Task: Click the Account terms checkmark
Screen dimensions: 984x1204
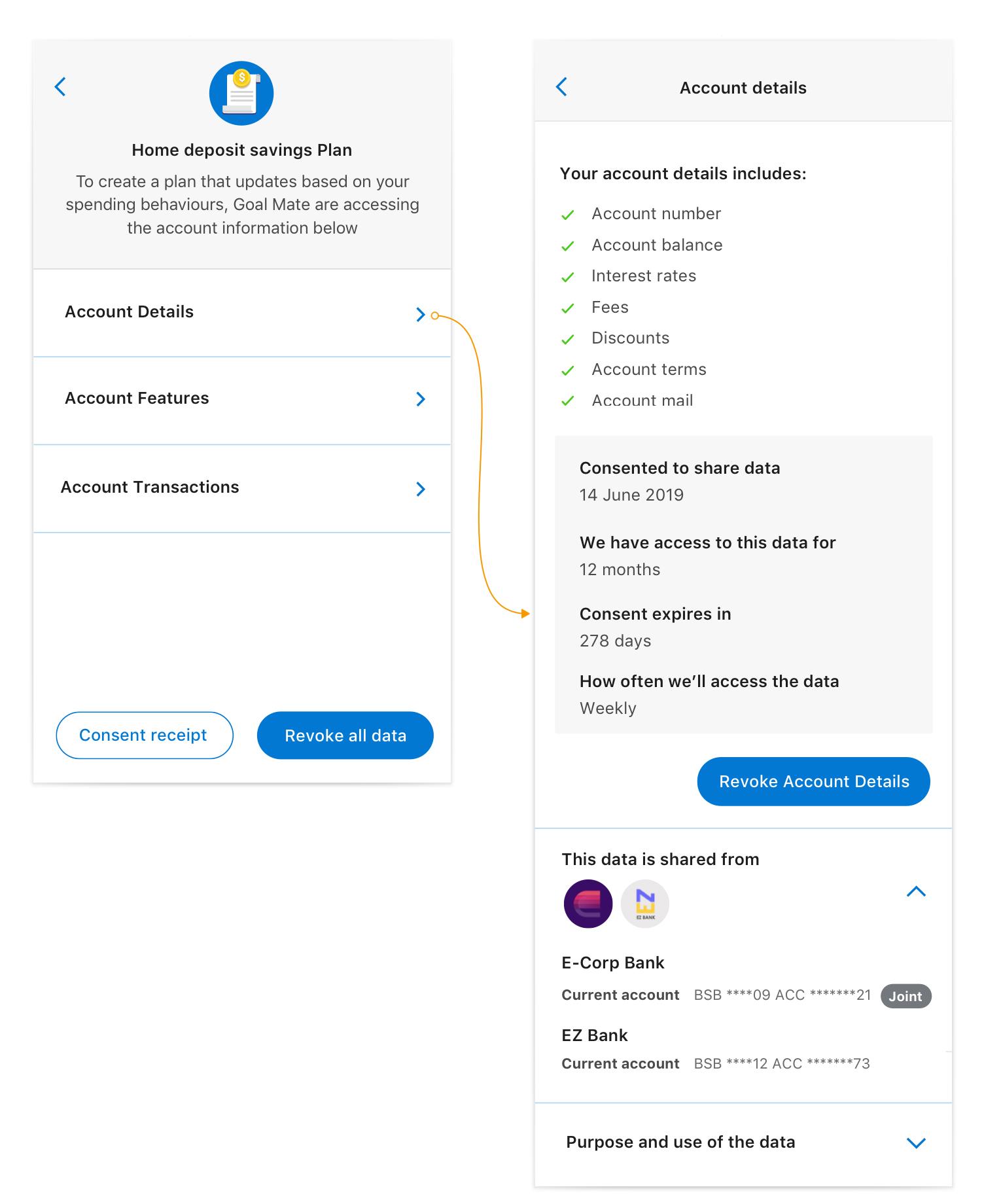Action: click(568, 370)
